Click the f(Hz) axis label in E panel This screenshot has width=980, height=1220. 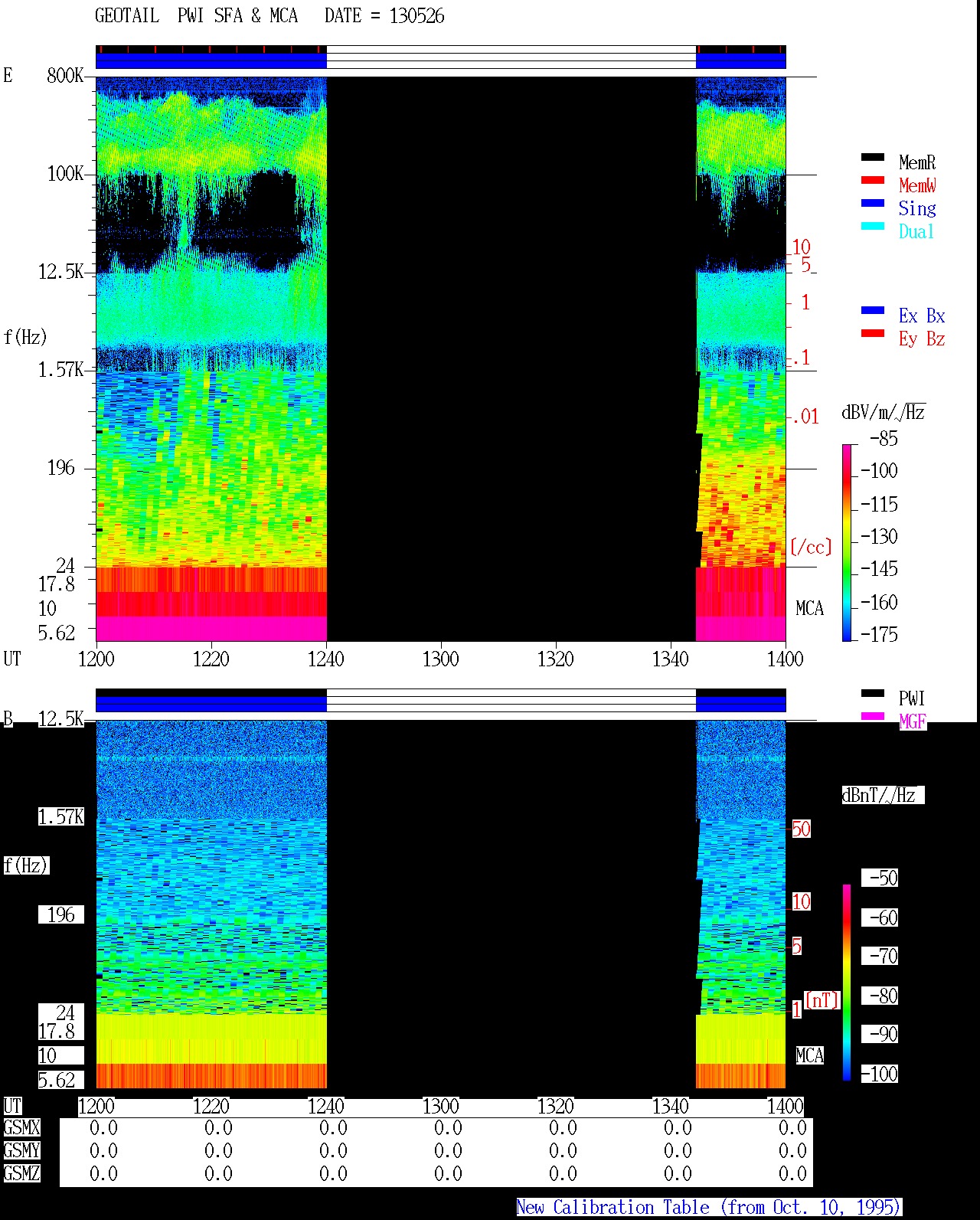(x=25, y=337)
